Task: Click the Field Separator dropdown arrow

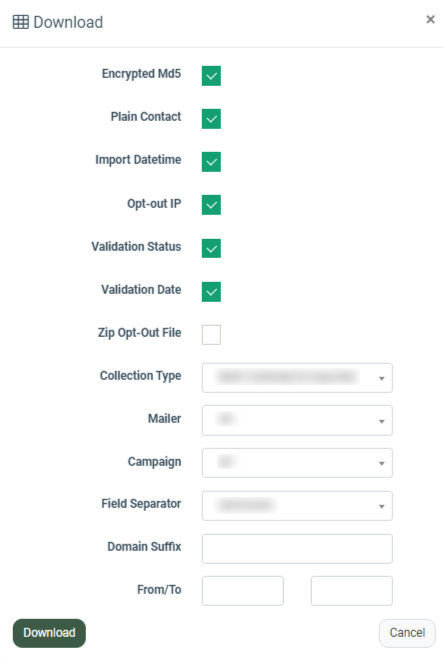Action: tap(381, 506)
